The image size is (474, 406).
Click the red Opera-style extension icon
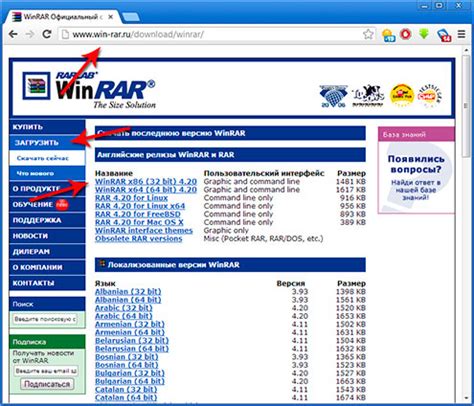pos(406,34)
